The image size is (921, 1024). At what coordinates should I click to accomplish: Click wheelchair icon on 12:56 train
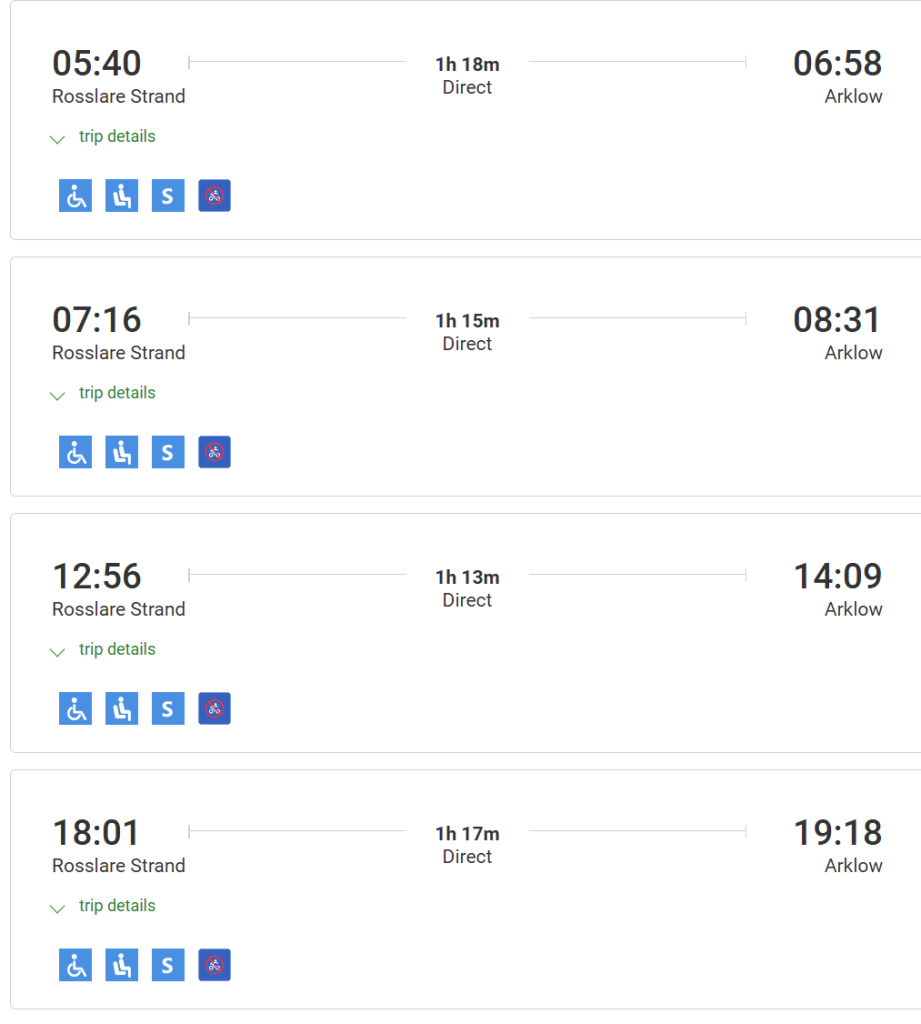click(x=75, y=709)
